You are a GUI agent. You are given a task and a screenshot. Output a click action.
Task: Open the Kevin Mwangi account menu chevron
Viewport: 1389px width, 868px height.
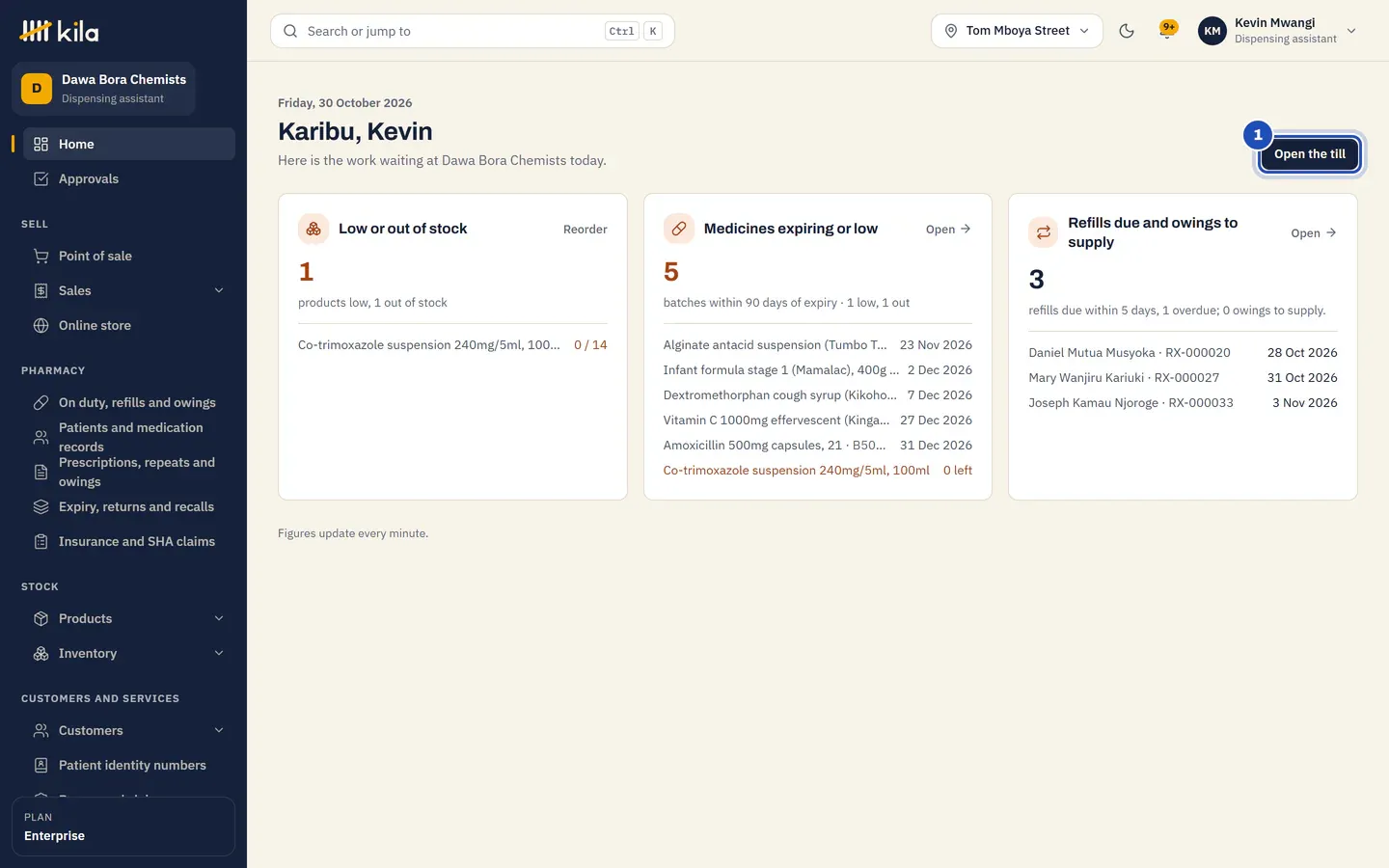[x=1351, y=31]
